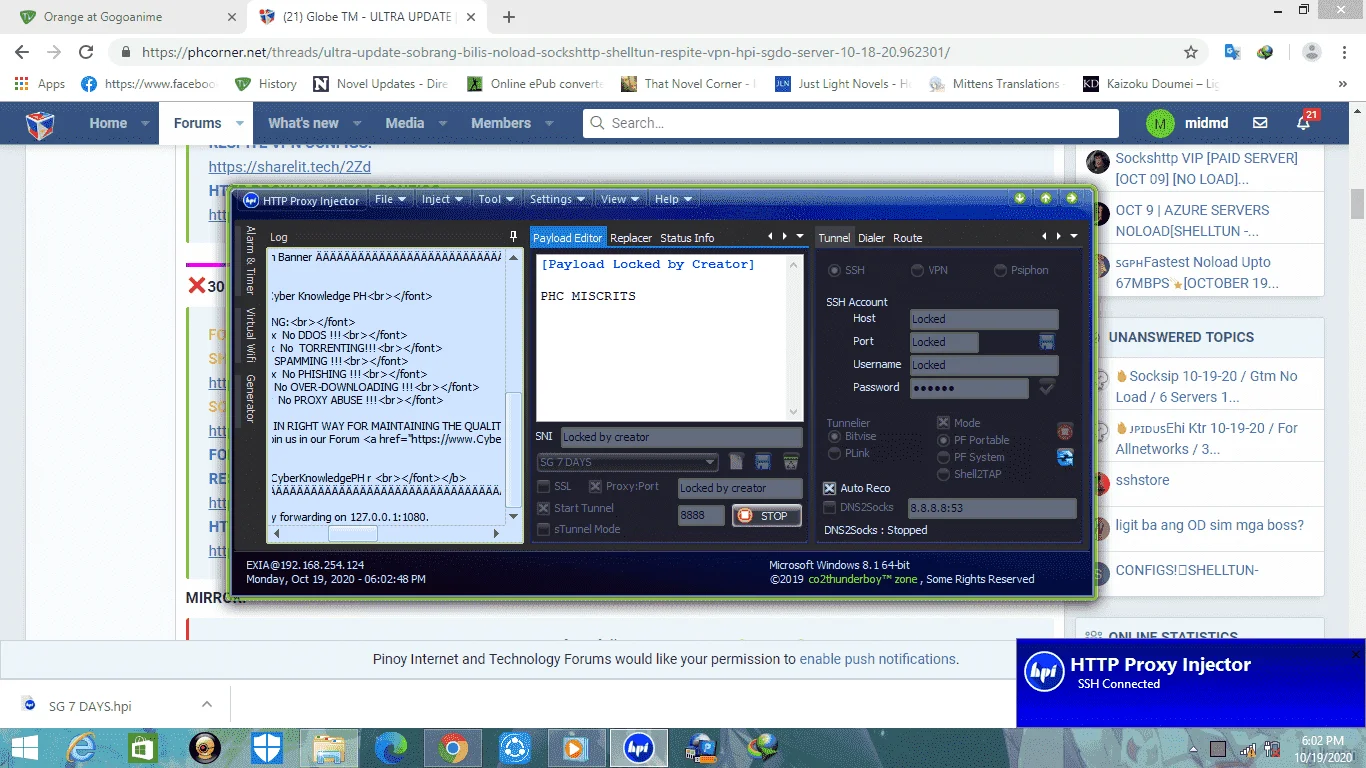The width and height of the screenshot is (1366, 768).
Task: Bookmark this page with the star icon
Action: click(x=1190, y=52)
